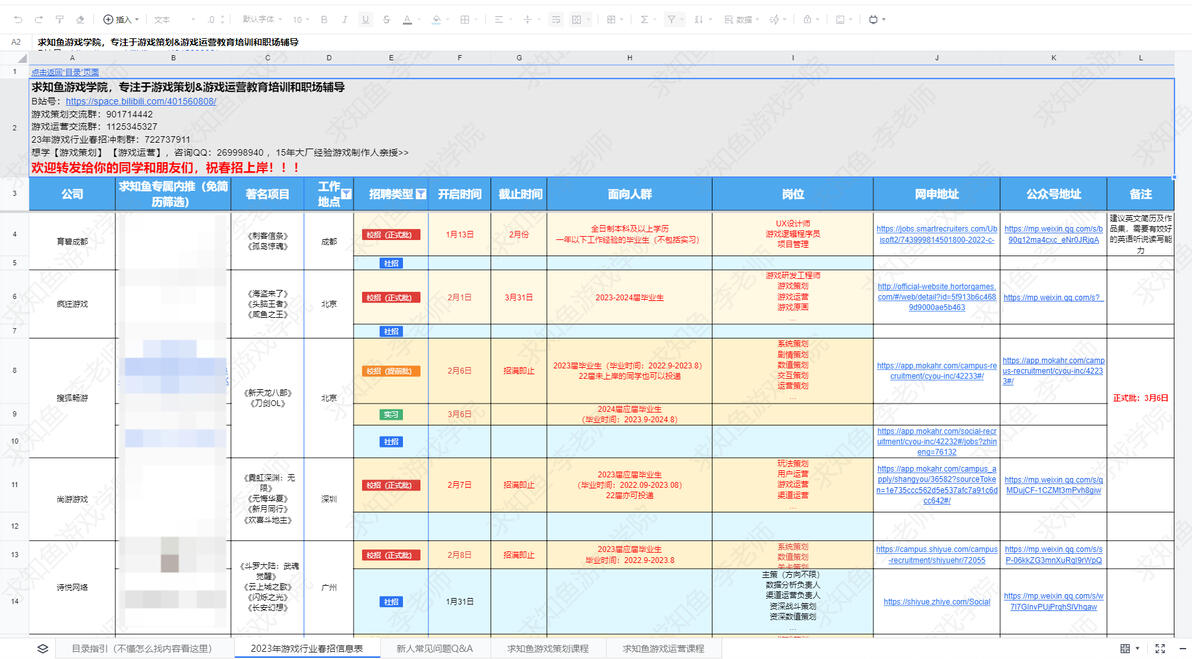Click the sort icon in toolbar
The width and height of the screenshot is (1192, 659).
tap(698, 20)
